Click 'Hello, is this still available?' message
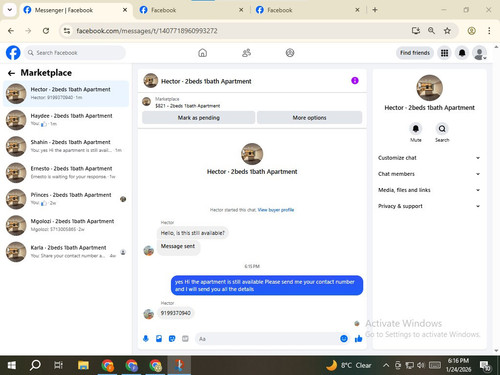 pos(193,233)
